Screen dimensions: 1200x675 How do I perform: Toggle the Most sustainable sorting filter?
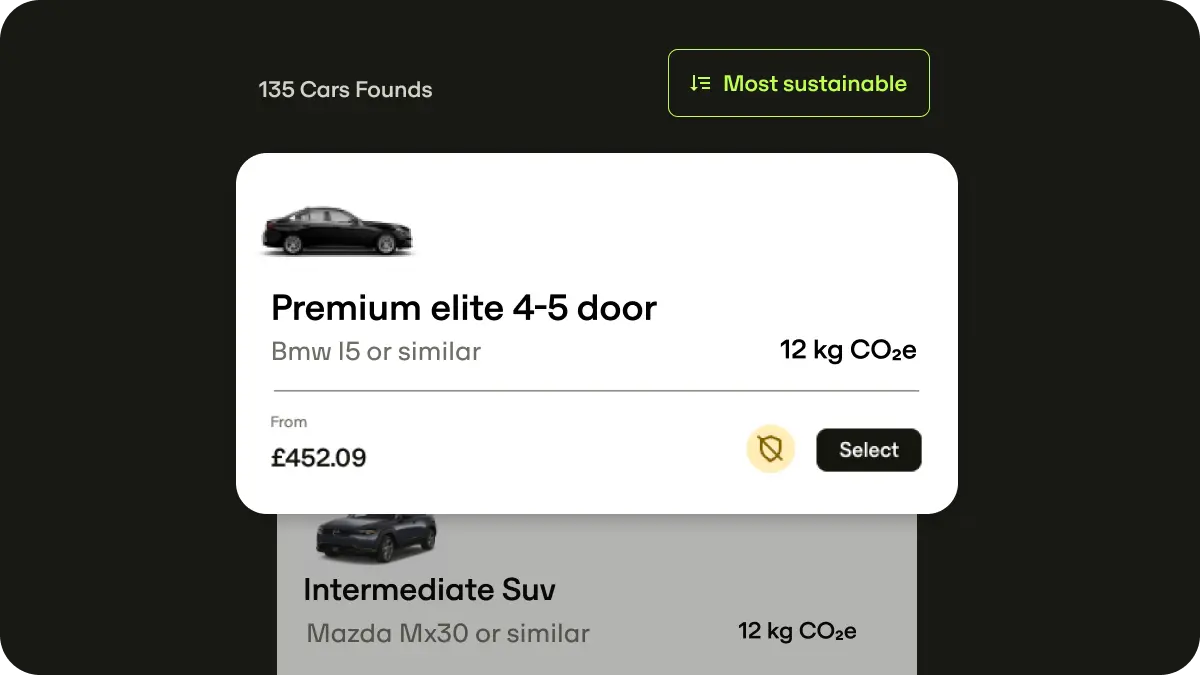coord(798,83)
